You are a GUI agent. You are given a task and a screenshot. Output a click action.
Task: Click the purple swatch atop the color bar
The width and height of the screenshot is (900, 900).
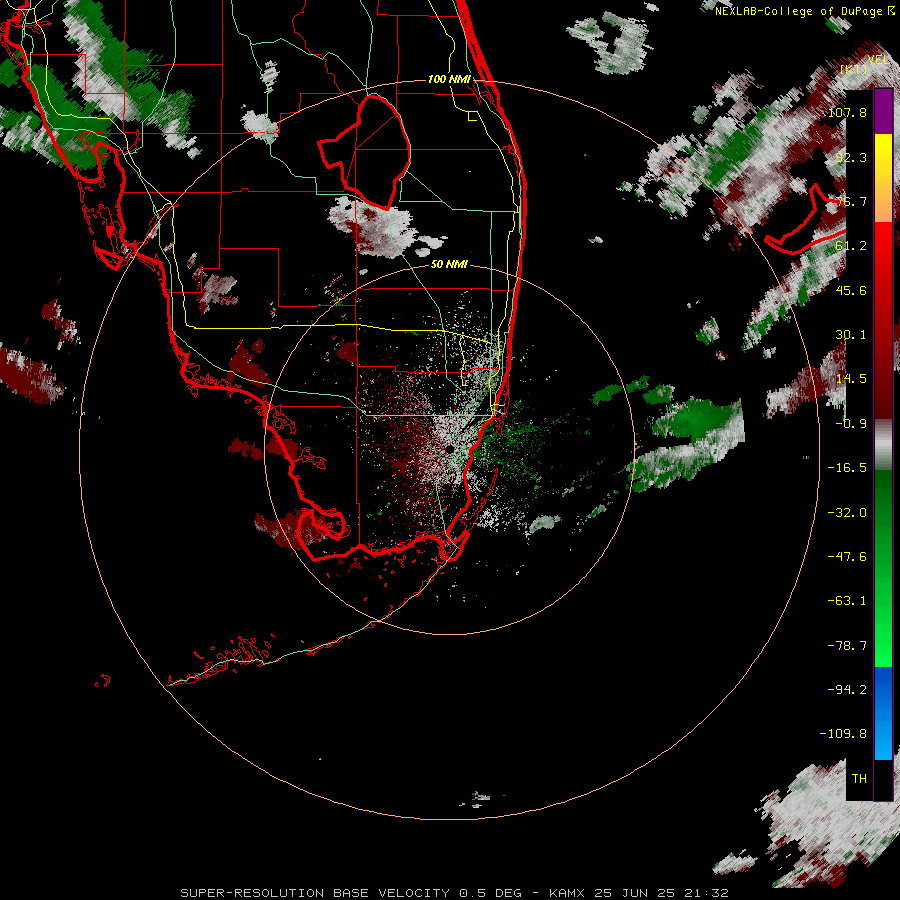[883, 111]
